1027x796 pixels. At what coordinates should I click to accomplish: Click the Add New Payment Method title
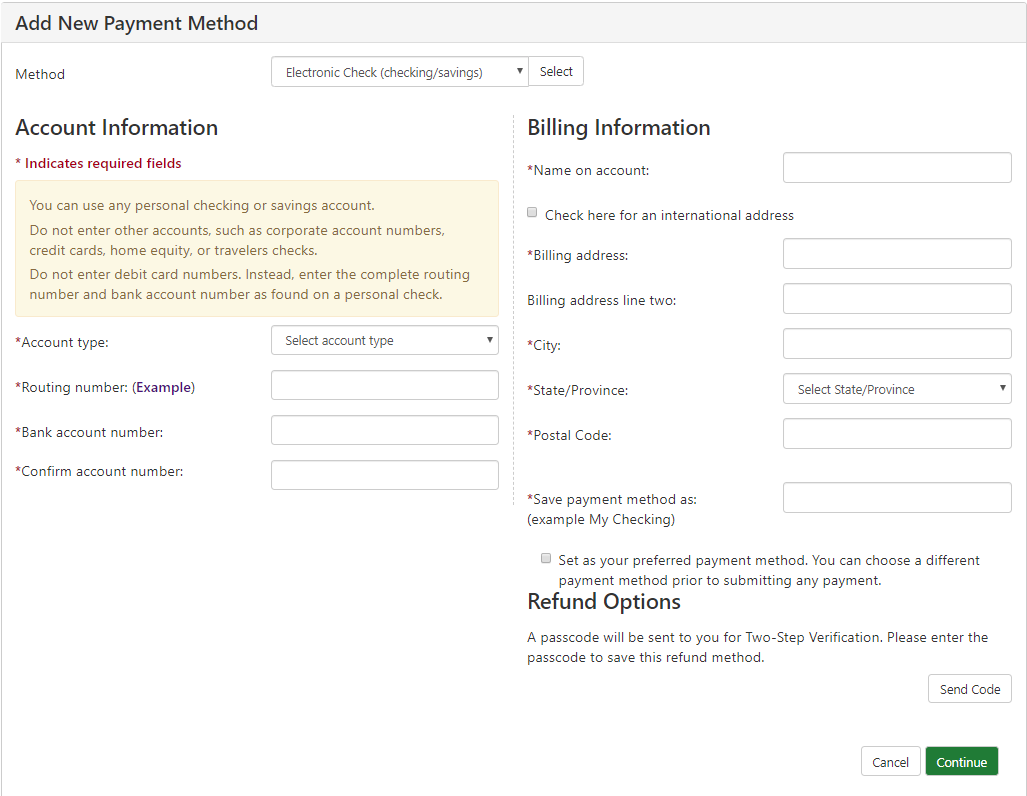(136, 24)
